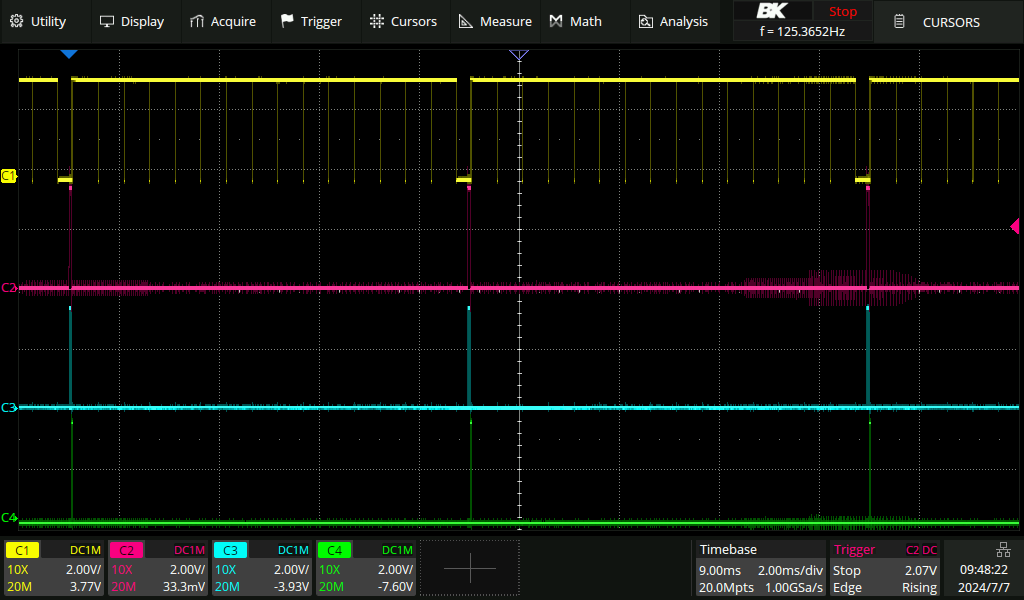Select the green C4 ground level marker
This screenshot has height=600, width=1024.
coord(8,518)
